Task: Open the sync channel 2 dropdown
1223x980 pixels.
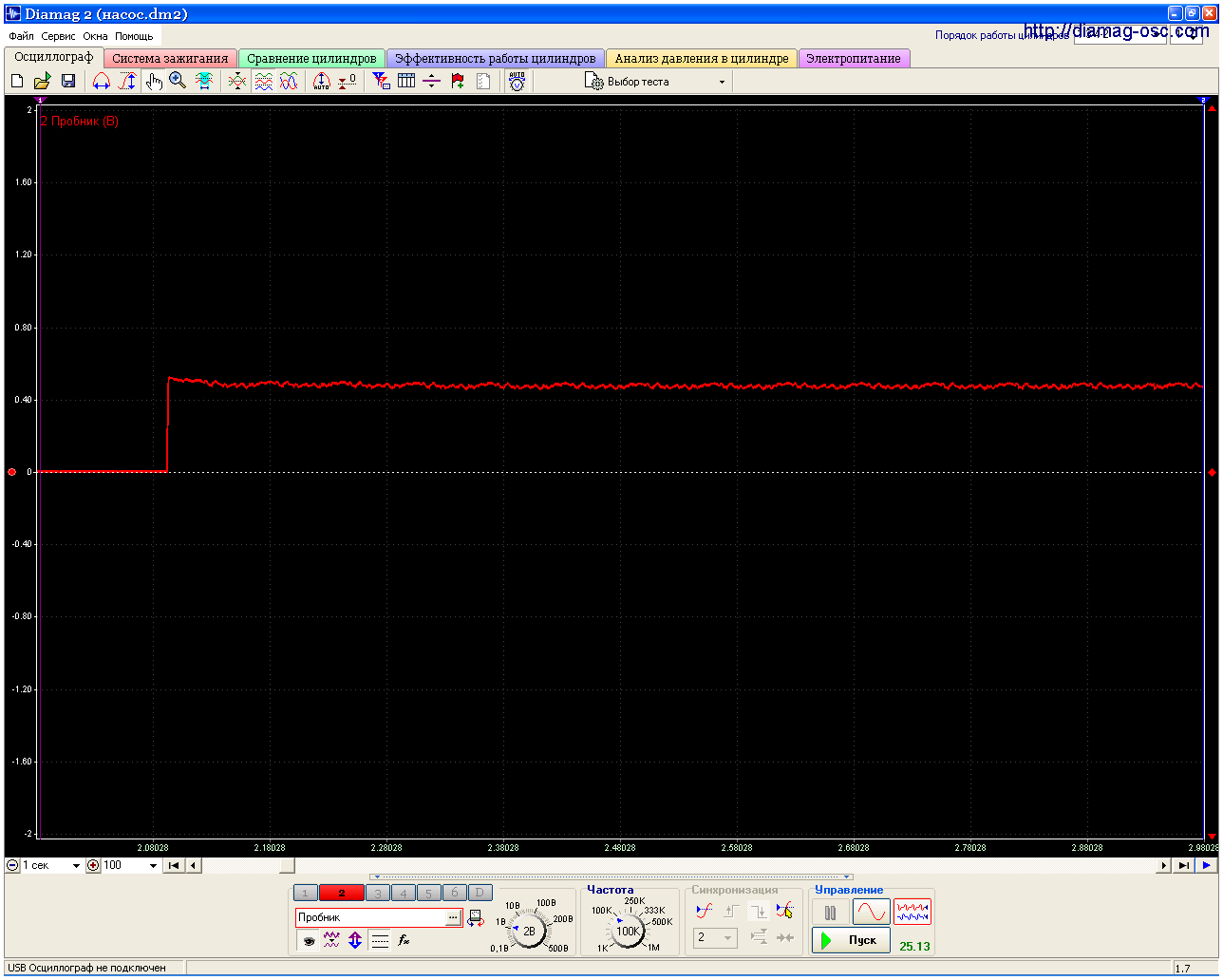Action: click(x=715, y=937)
